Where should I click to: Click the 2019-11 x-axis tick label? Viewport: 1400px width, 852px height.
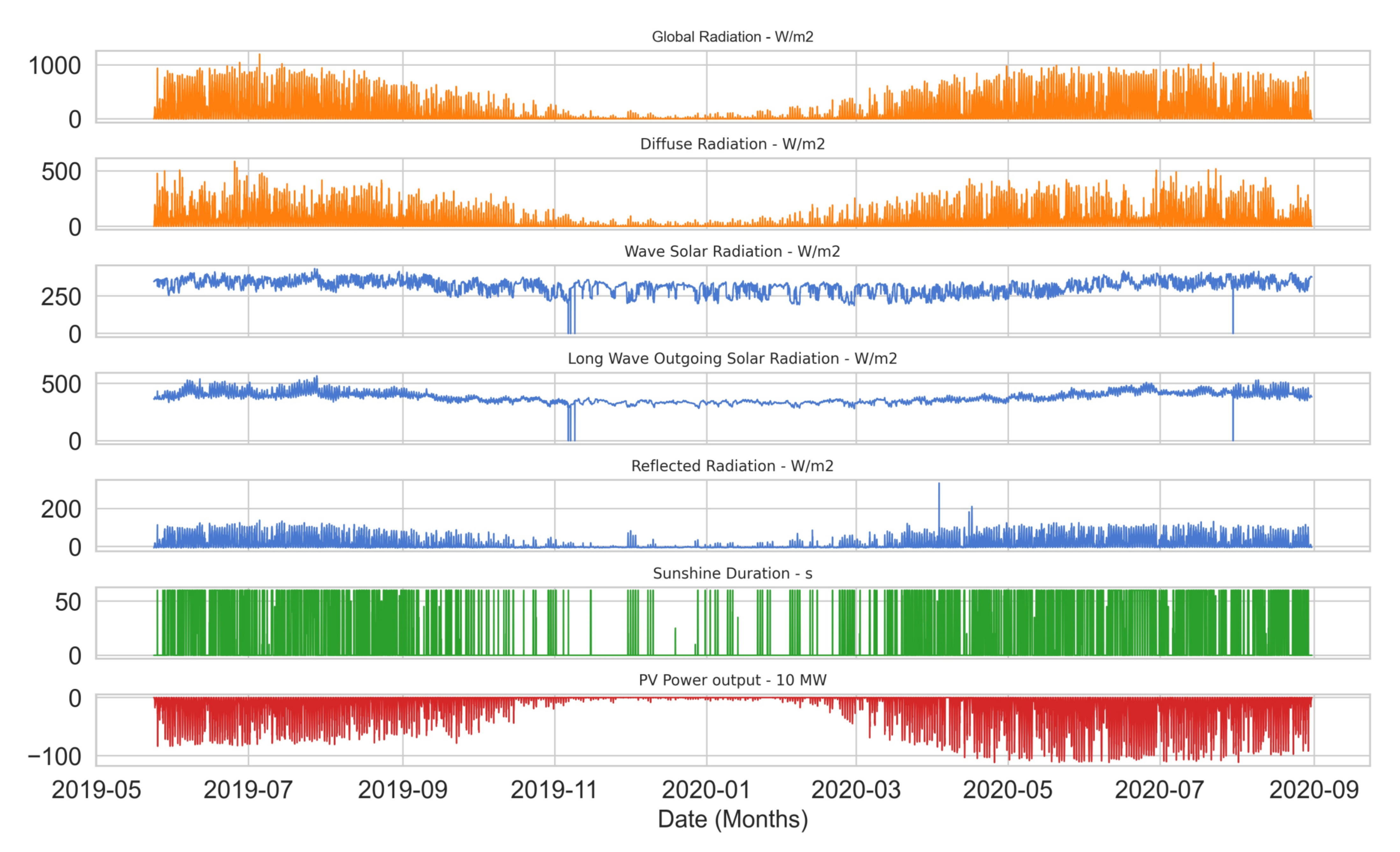tap(554, 790)
